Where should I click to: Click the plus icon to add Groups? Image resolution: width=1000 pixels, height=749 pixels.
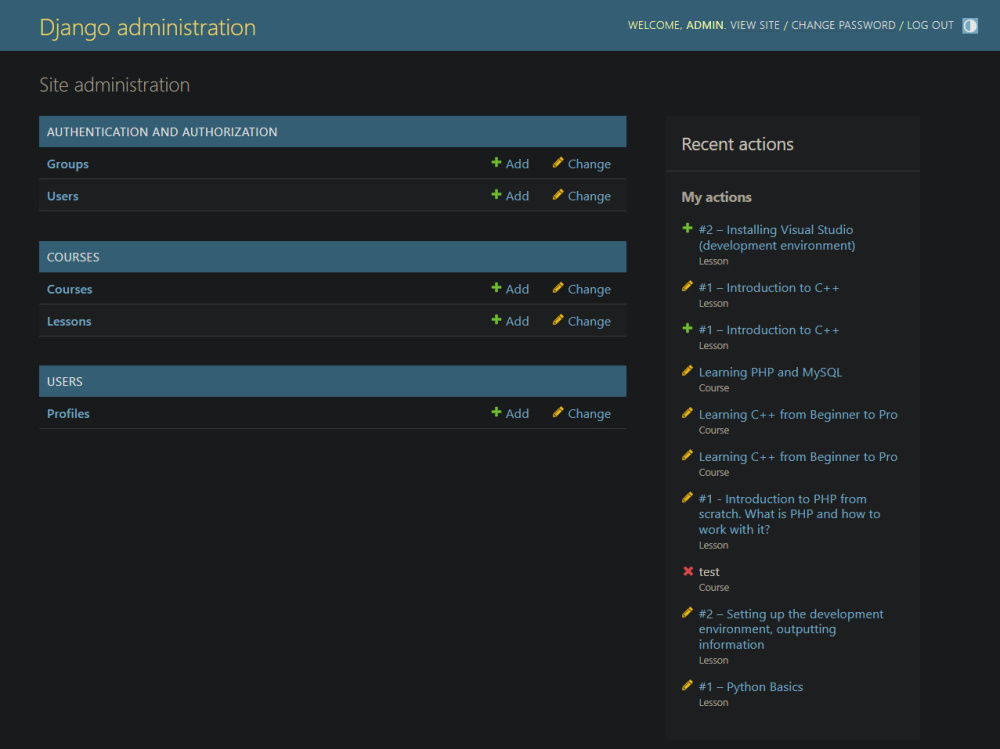496,163
